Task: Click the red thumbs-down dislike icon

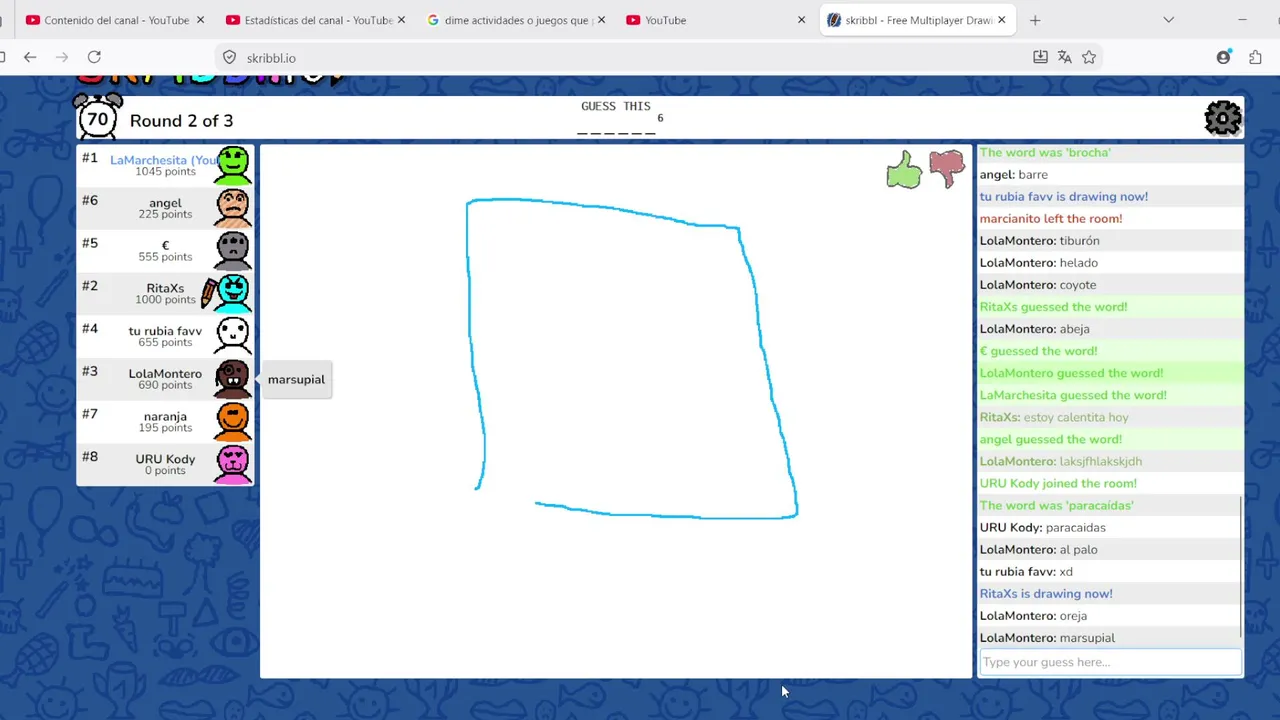Action: [x=946, y=168]
